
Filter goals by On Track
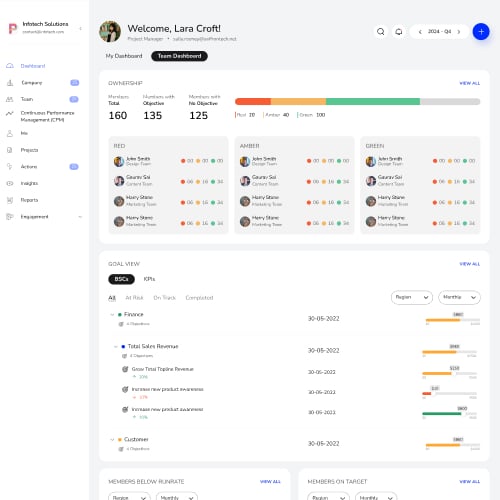164,298
